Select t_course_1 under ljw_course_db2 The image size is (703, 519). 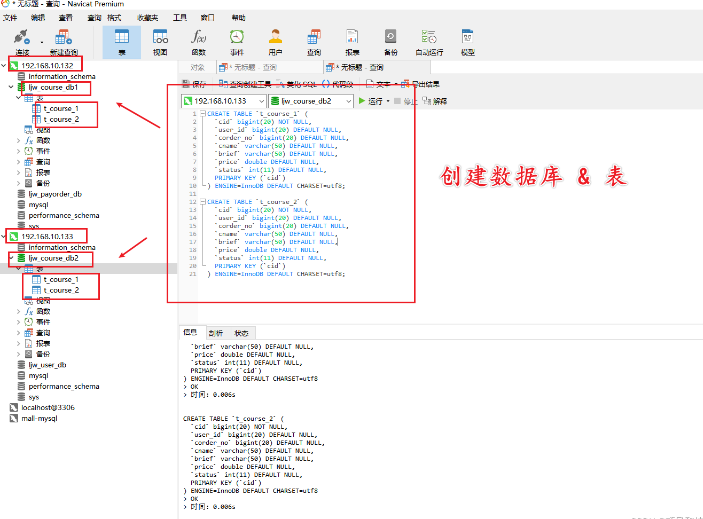61,279
